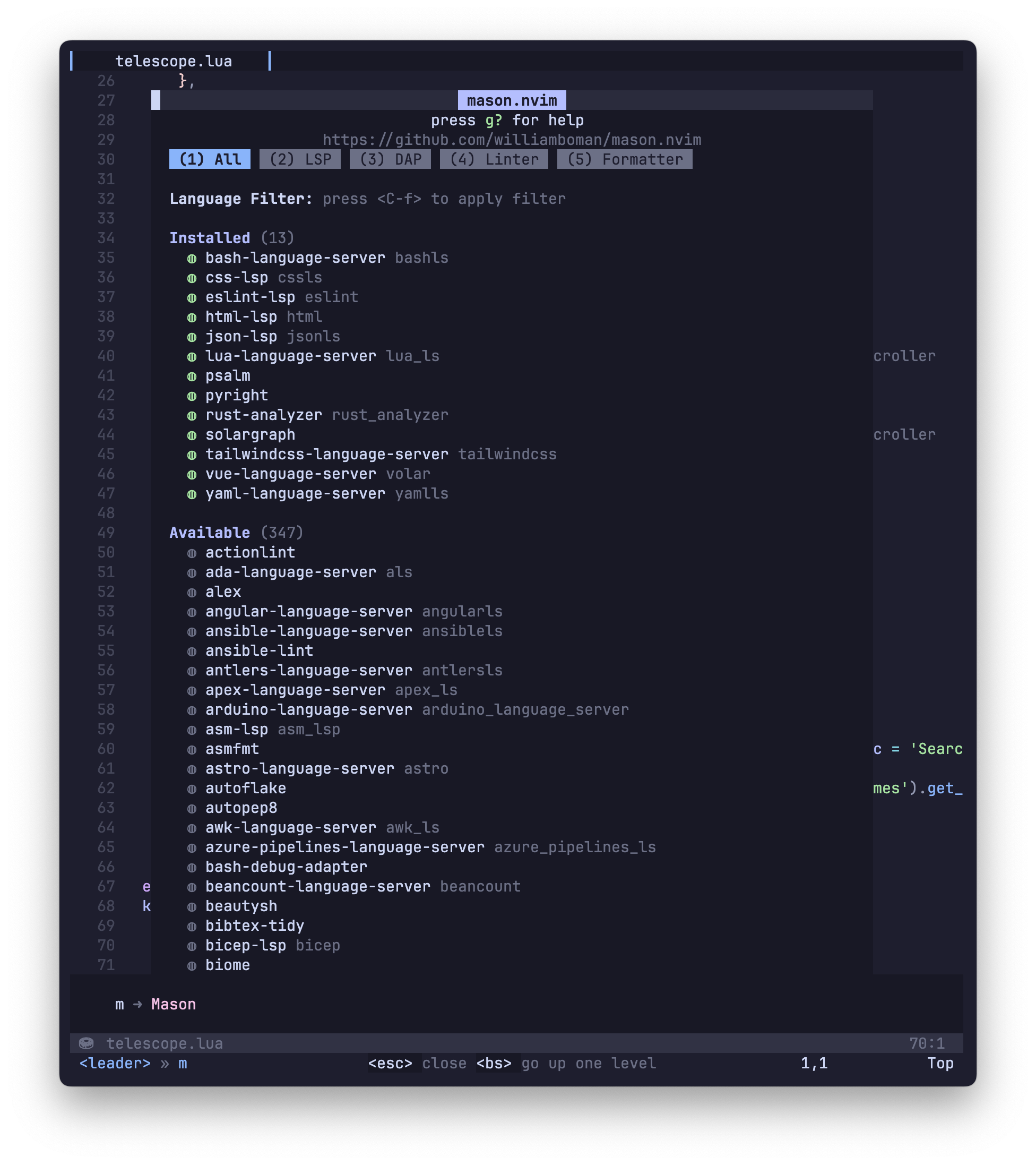Select the (1) All tab
This screenshot has height=1165, width=1036.
[x=210, y=159]
